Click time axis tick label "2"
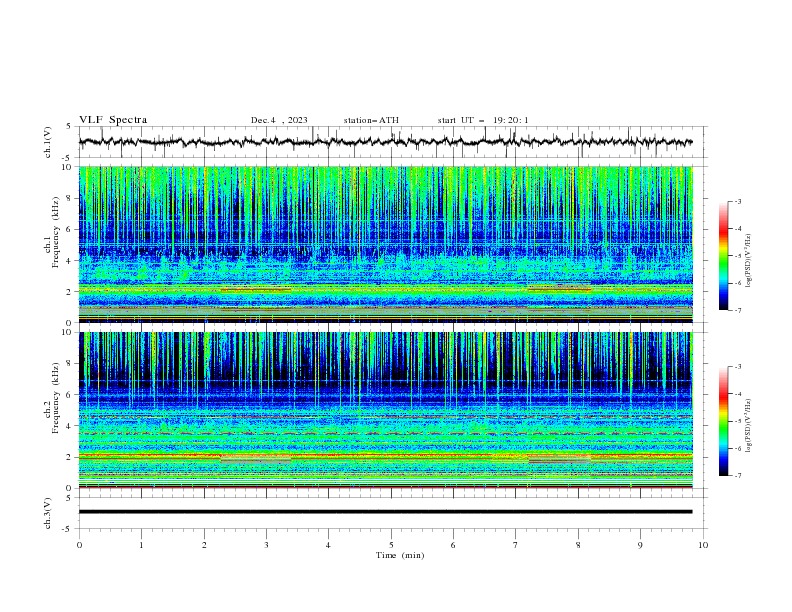Screen dimensions: 792x612 pos(204,545)
